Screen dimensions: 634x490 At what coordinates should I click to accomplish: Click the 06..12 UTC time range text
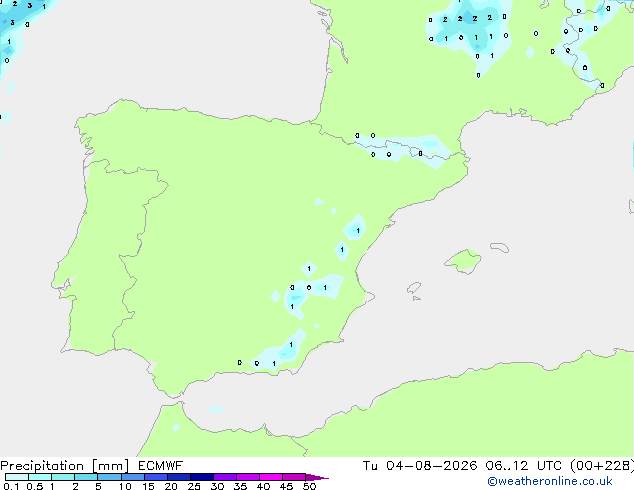point(524,466)
